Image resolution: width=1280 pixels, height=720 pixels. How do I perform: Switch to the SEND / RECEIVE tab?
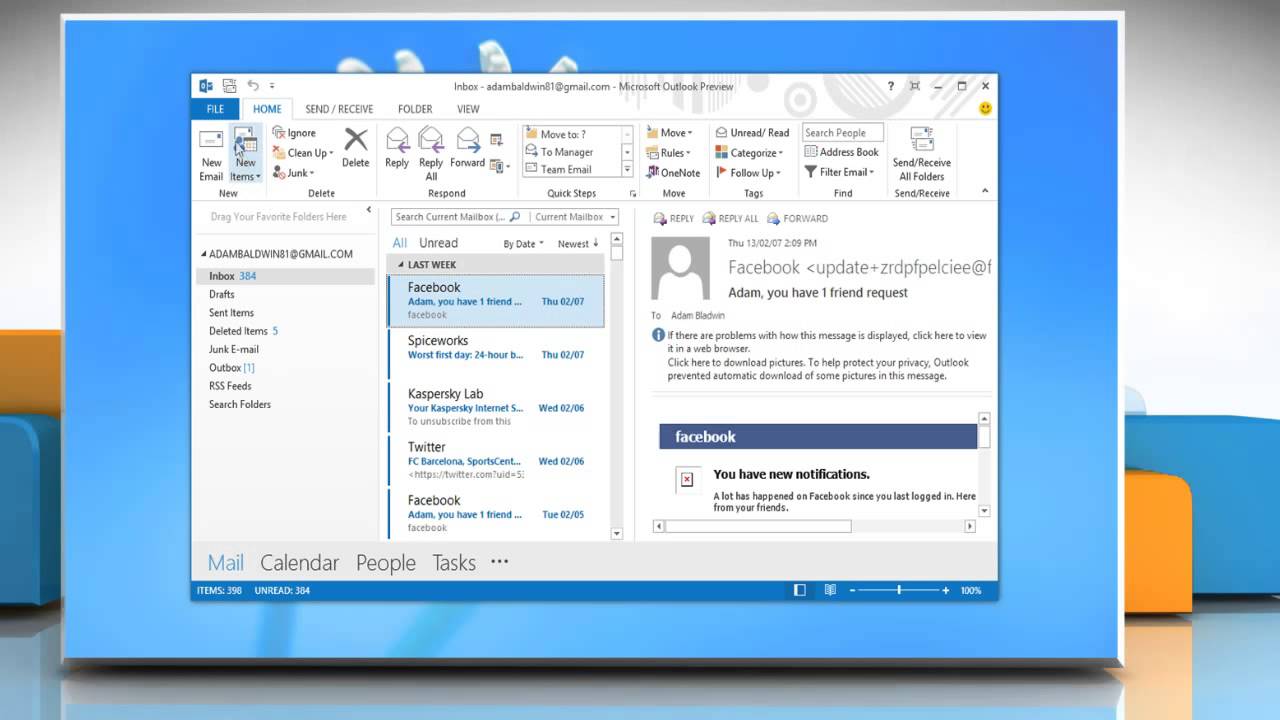coord(339,109)
